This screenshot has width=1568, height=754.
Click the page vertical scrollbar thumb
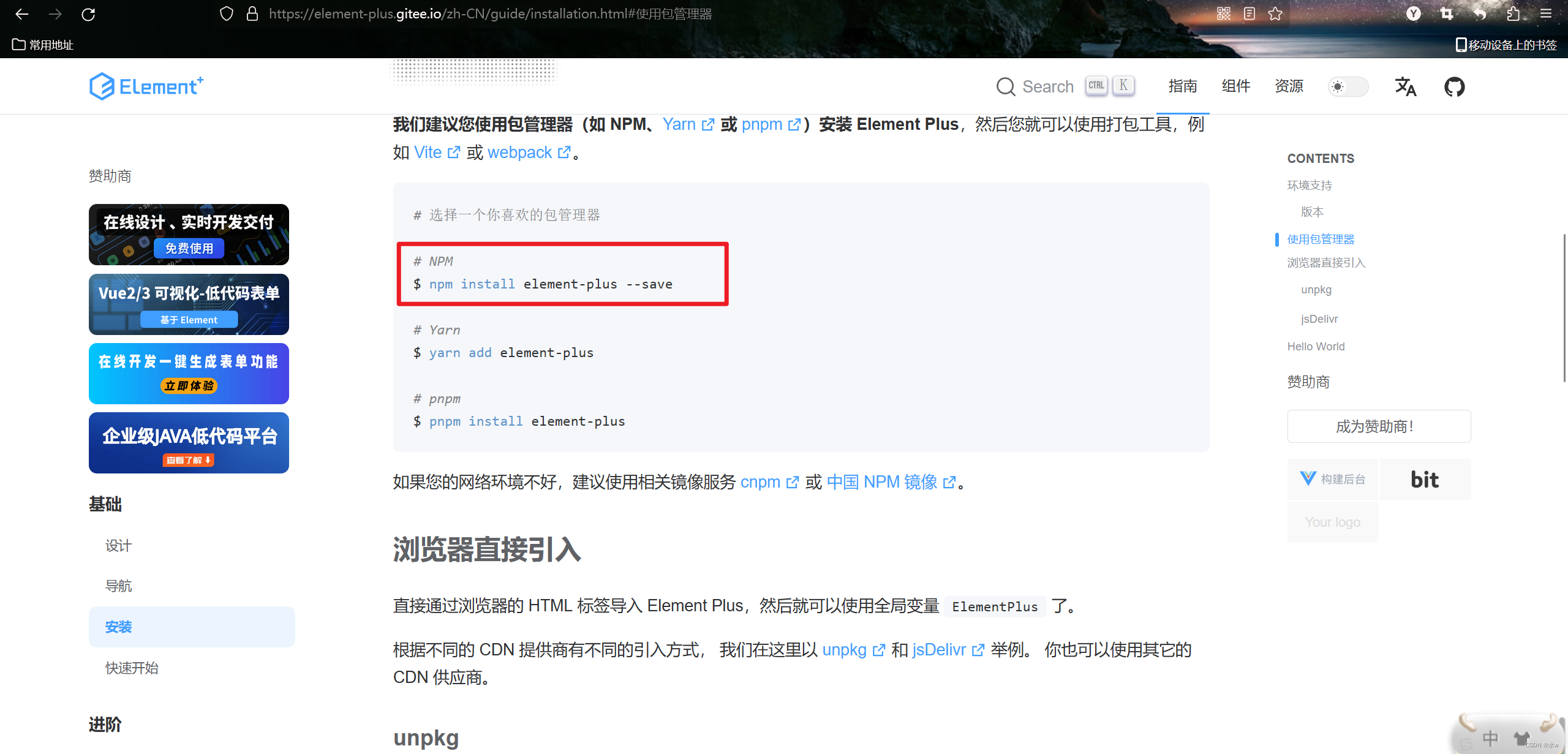click(1565, 307)
